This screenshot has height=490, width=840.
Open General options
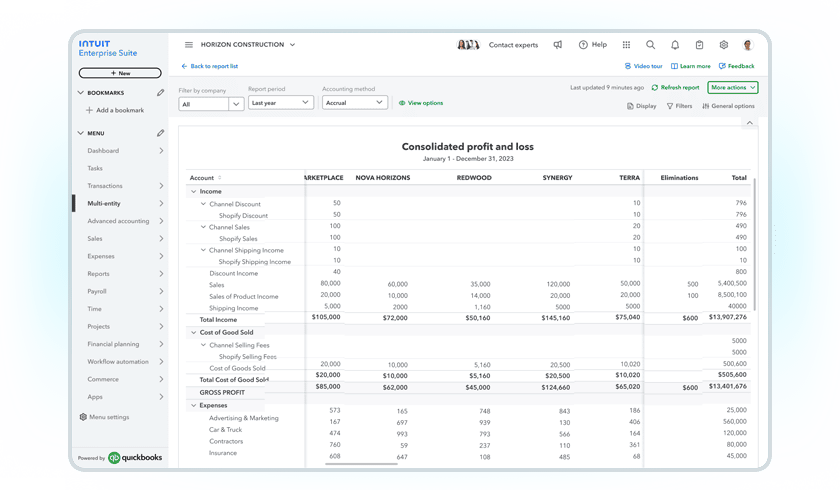click(x=728, y=106)
